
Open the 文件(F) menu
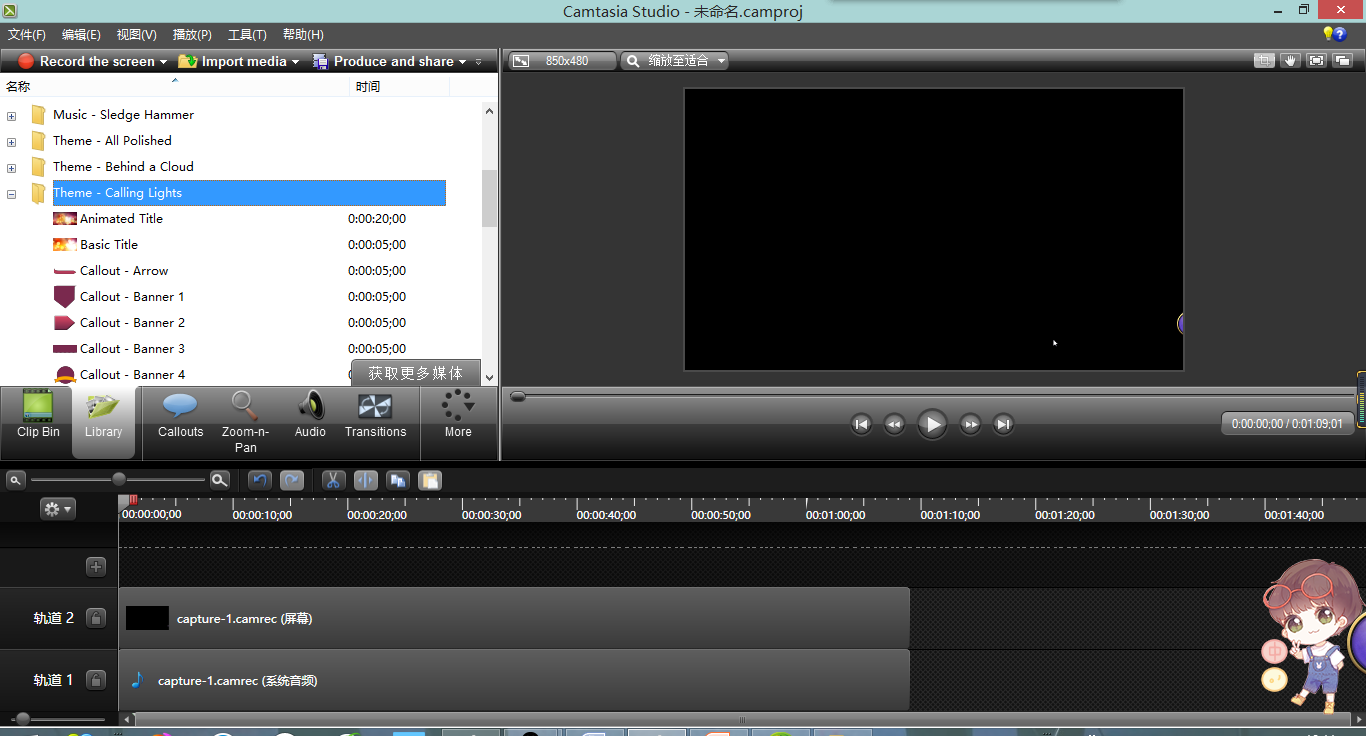tap(27, 35)
